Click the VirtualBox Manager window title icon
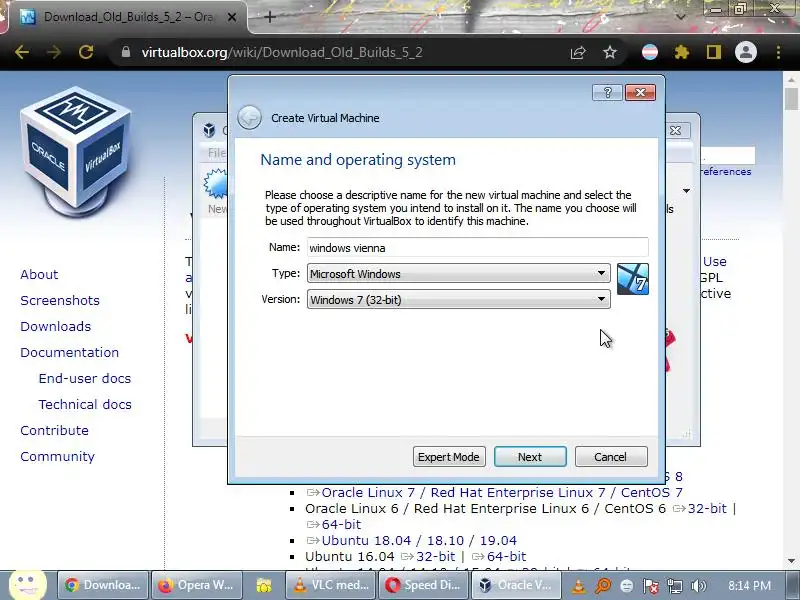The width and height of the screenshot is (800, 600). pyautogui.click(x=209, y=130)
